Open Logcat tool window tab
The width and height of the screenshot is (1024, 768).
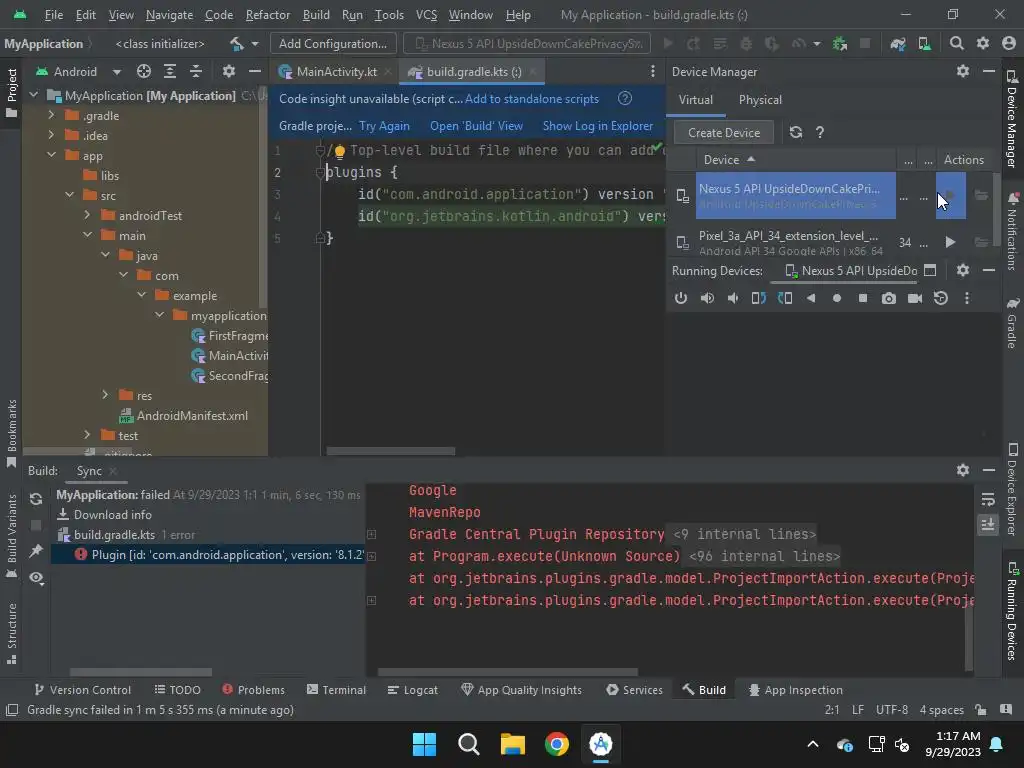tap(413, 690)
